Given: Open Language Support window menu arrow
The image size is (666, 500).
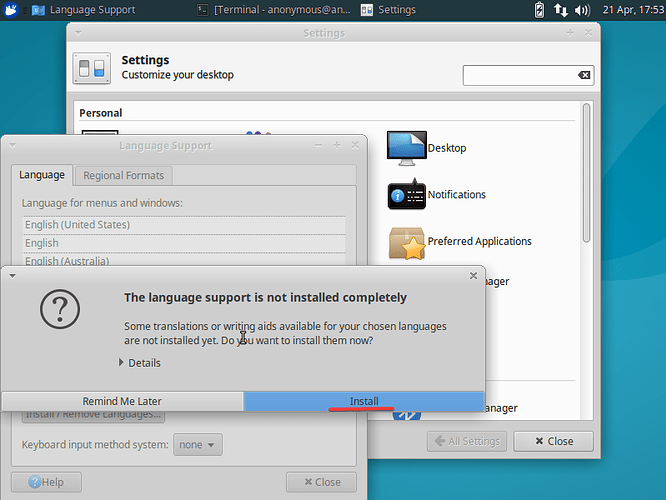Looking at the screenshot, I should point(12,145).
